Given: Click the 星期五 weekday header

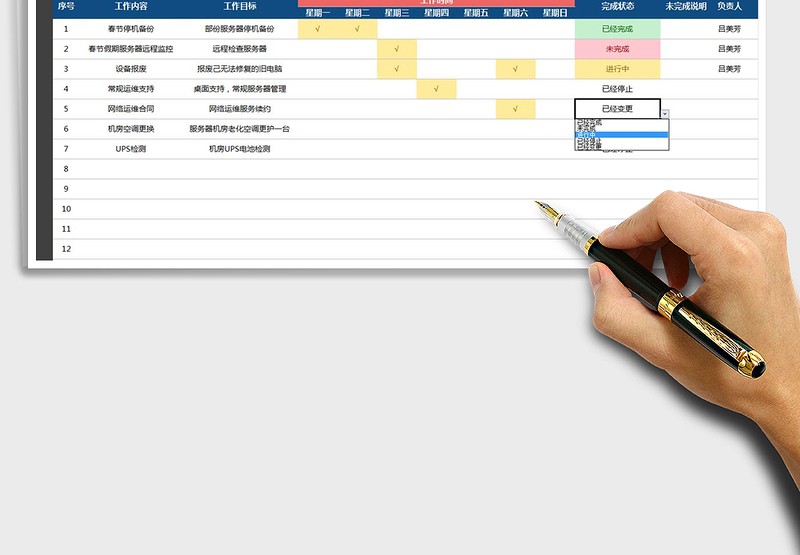Looking at the screenshot, I should (477, 13).
